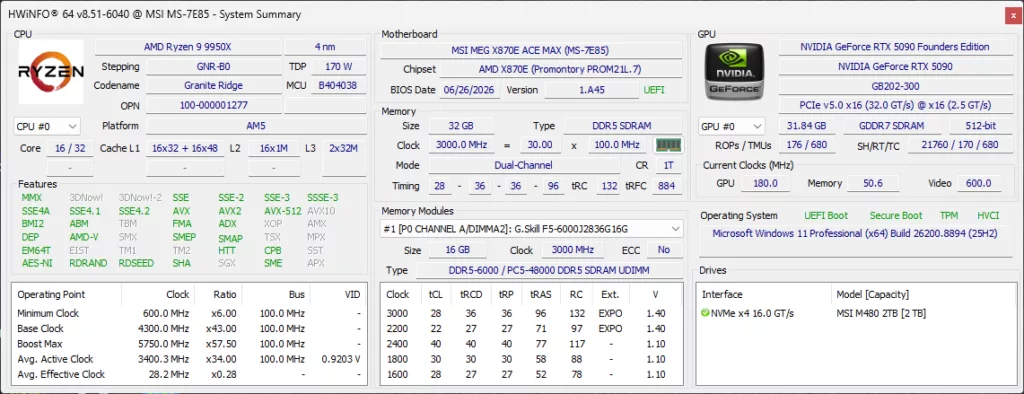Click the AMD-V feature label
This screenshot has width=1024, height=394.
[x=84, y=237]
